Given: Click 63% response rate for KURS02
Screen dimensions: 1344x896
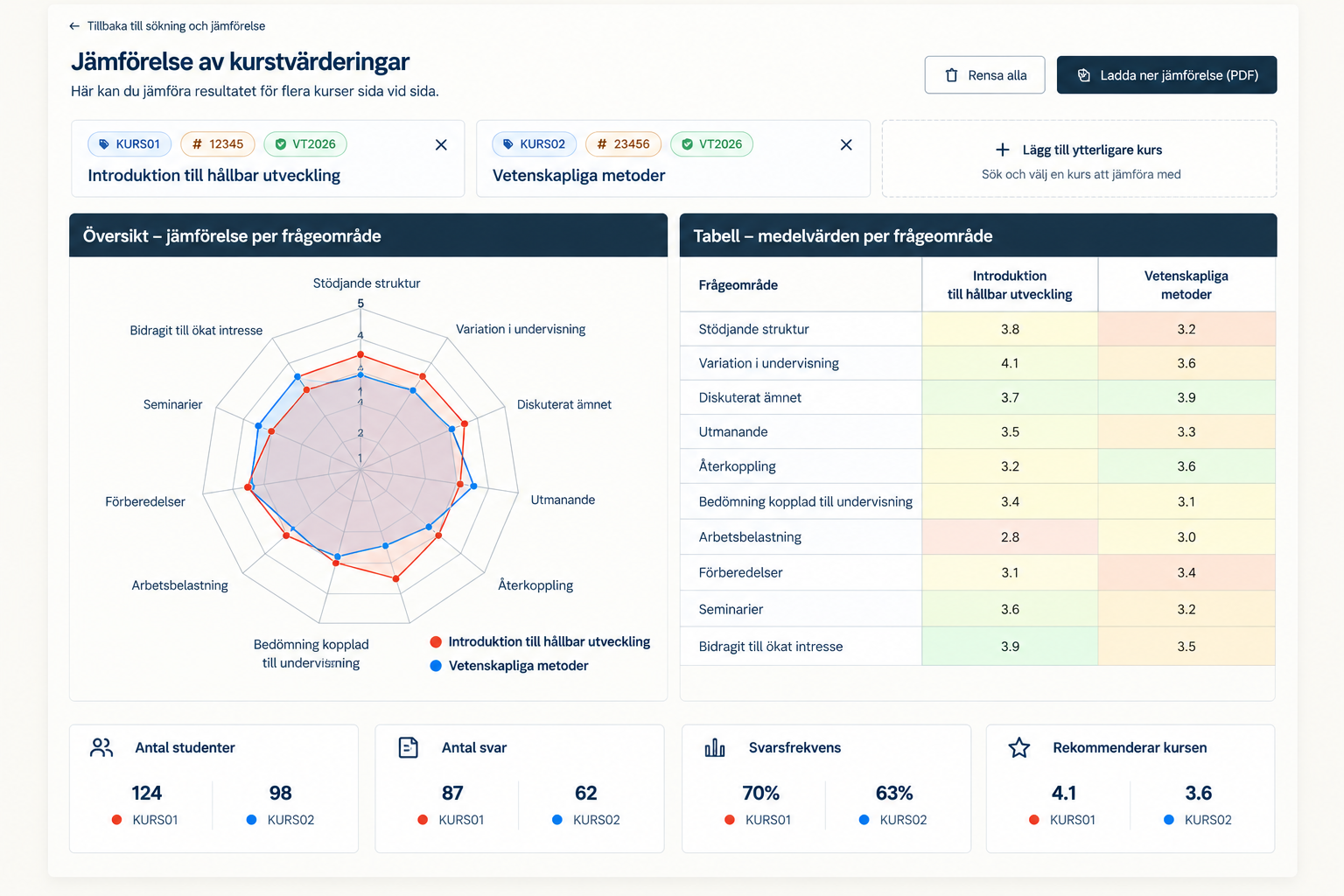Looking at the screenshot, I should (894, 794).
